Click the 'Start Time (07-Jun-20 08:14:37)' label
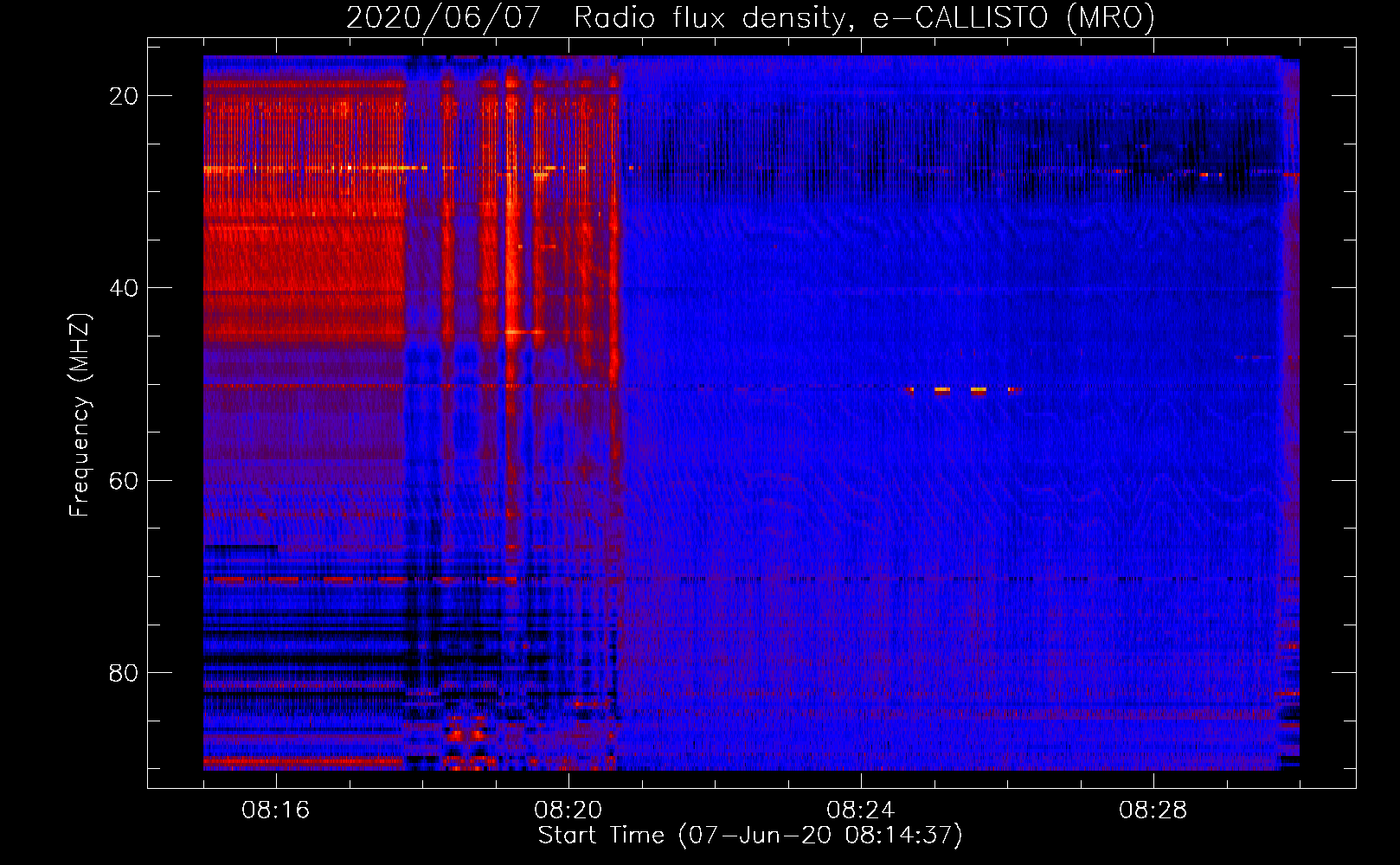This screenshot has width=1400, height=865. (750, 836)
